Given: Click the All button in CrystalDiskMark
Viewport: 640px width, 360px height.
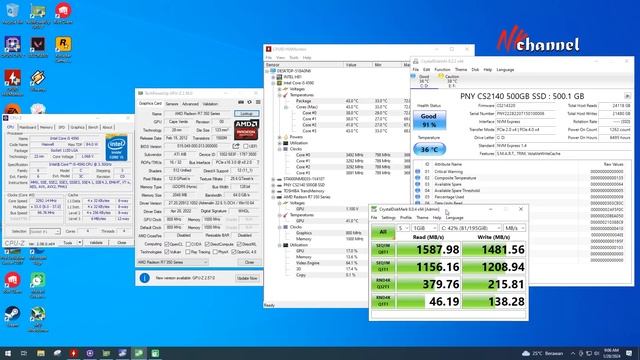Looking at the screenshot, I should [383, 232].
